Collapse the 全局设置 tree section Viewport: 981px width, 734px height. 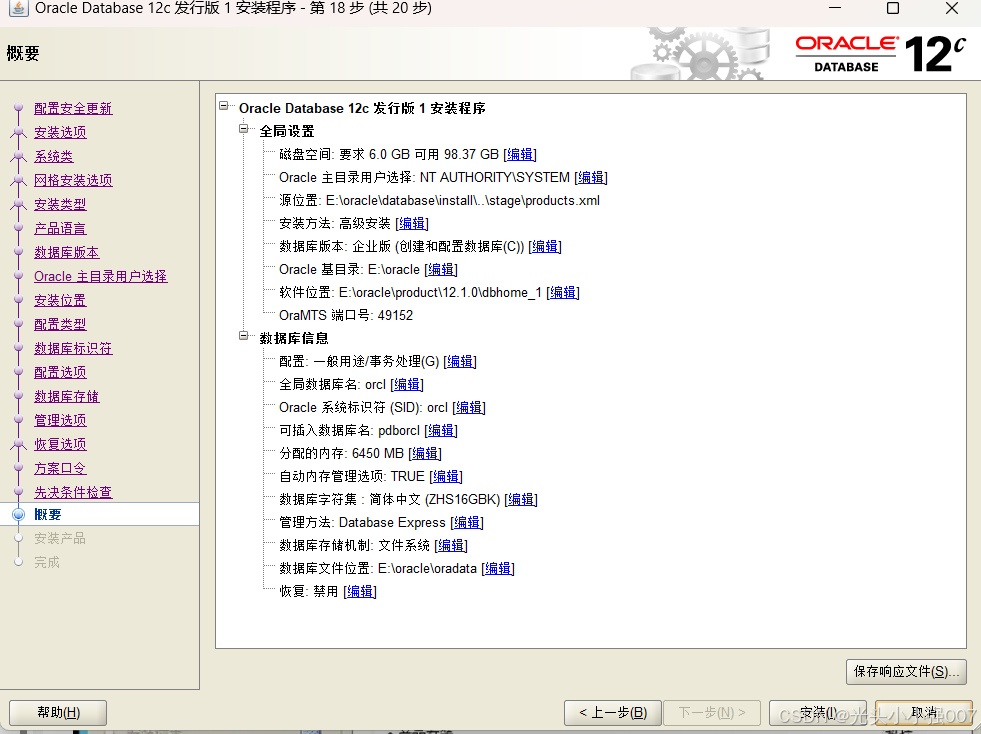point(243,129)
